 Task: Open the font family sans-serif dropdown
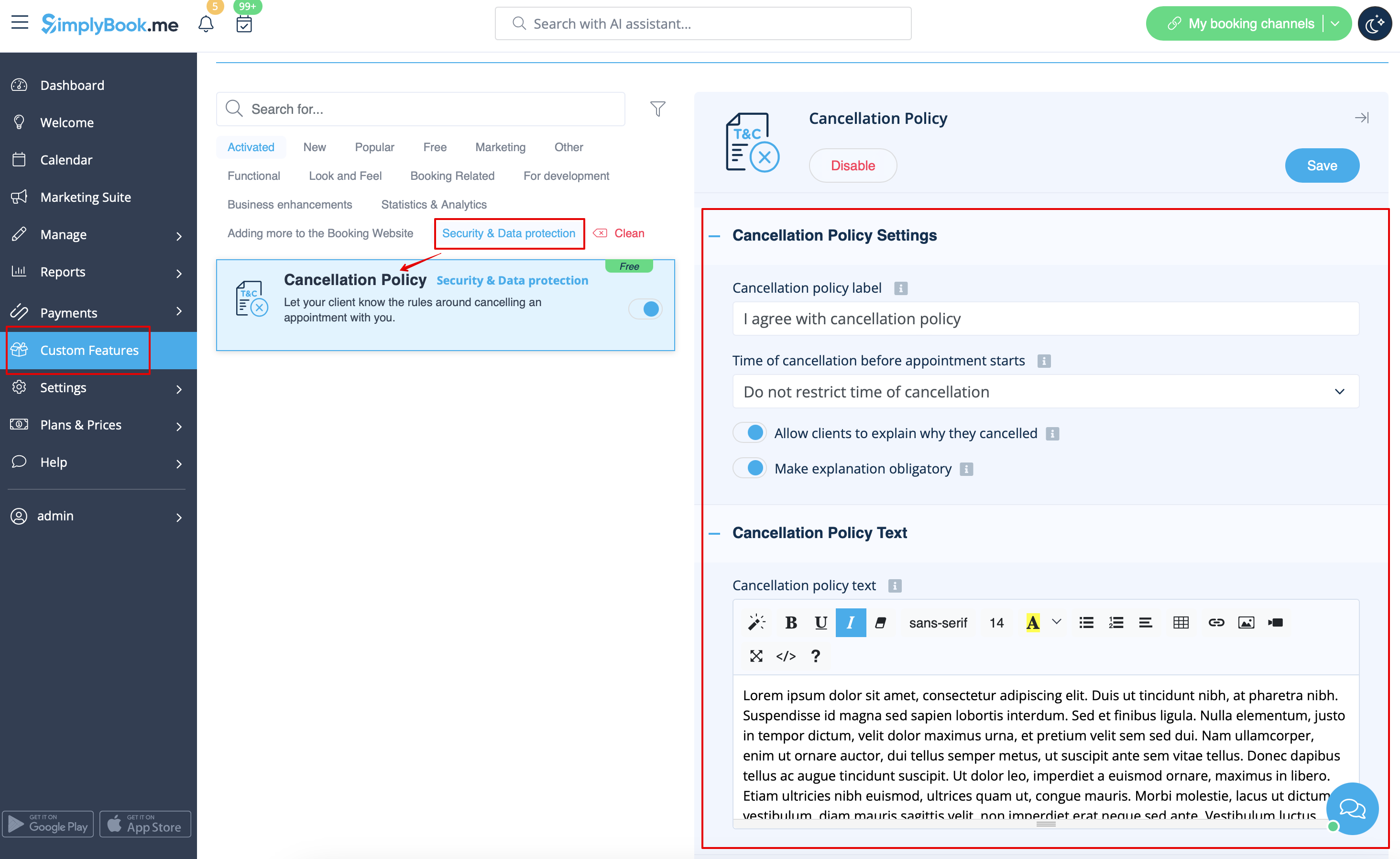(938, 623)
